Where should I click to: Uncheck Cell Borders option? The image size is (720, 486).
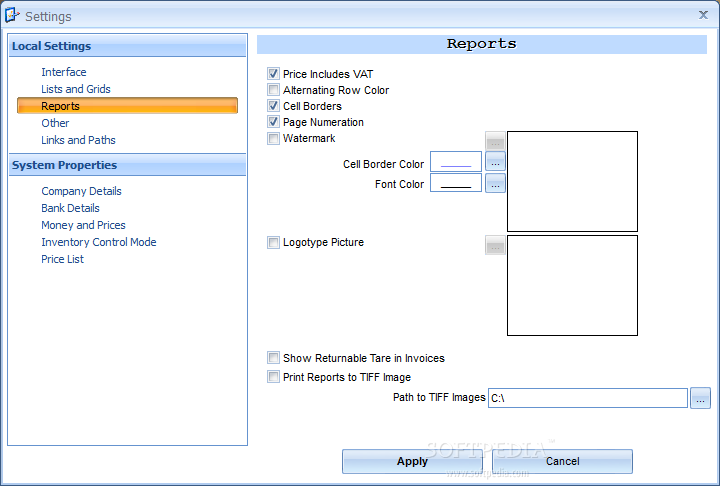click(x=273, y=106)
